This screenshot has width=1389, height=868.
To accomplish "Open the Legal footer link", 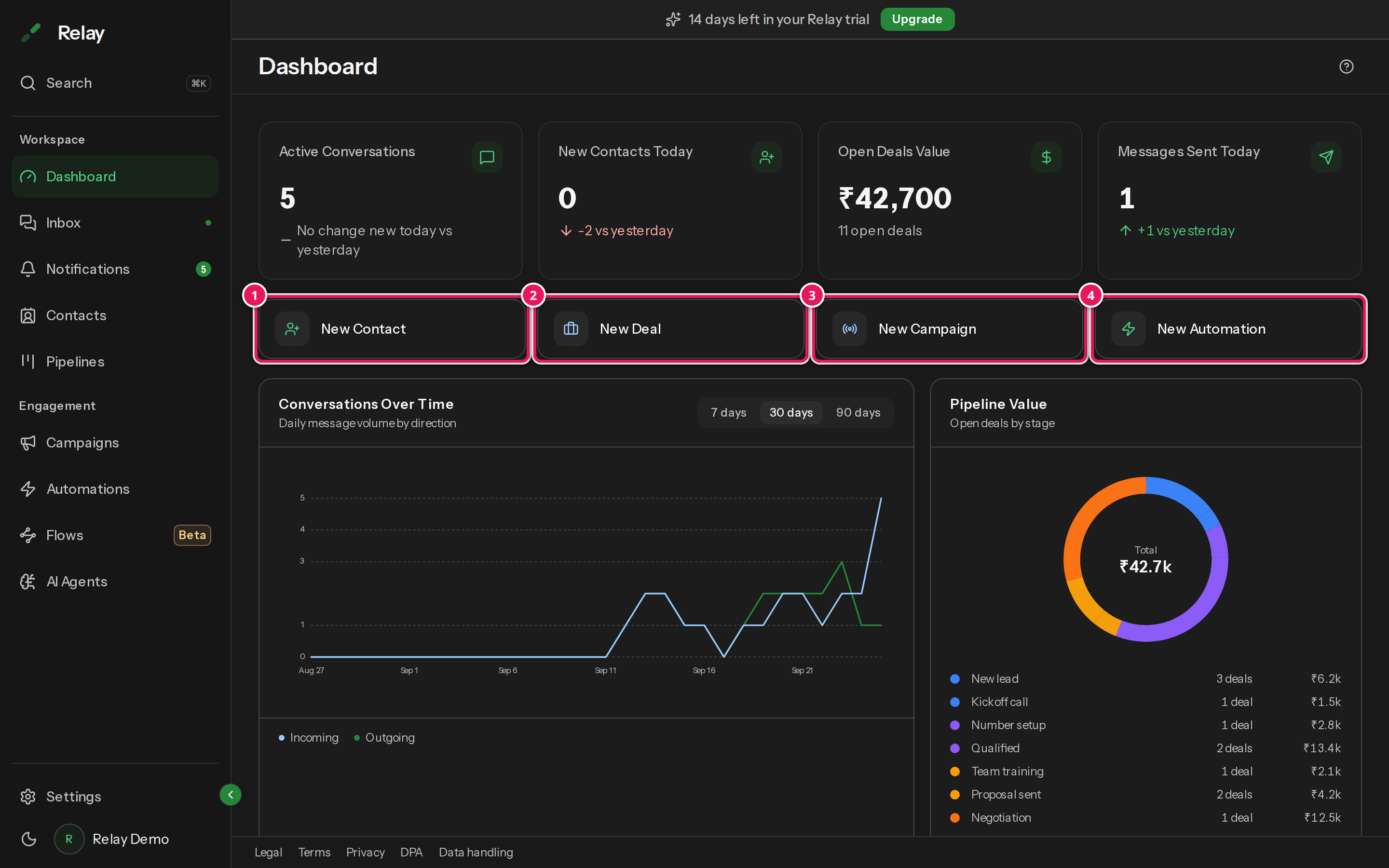I will click(x=269, y=853).
